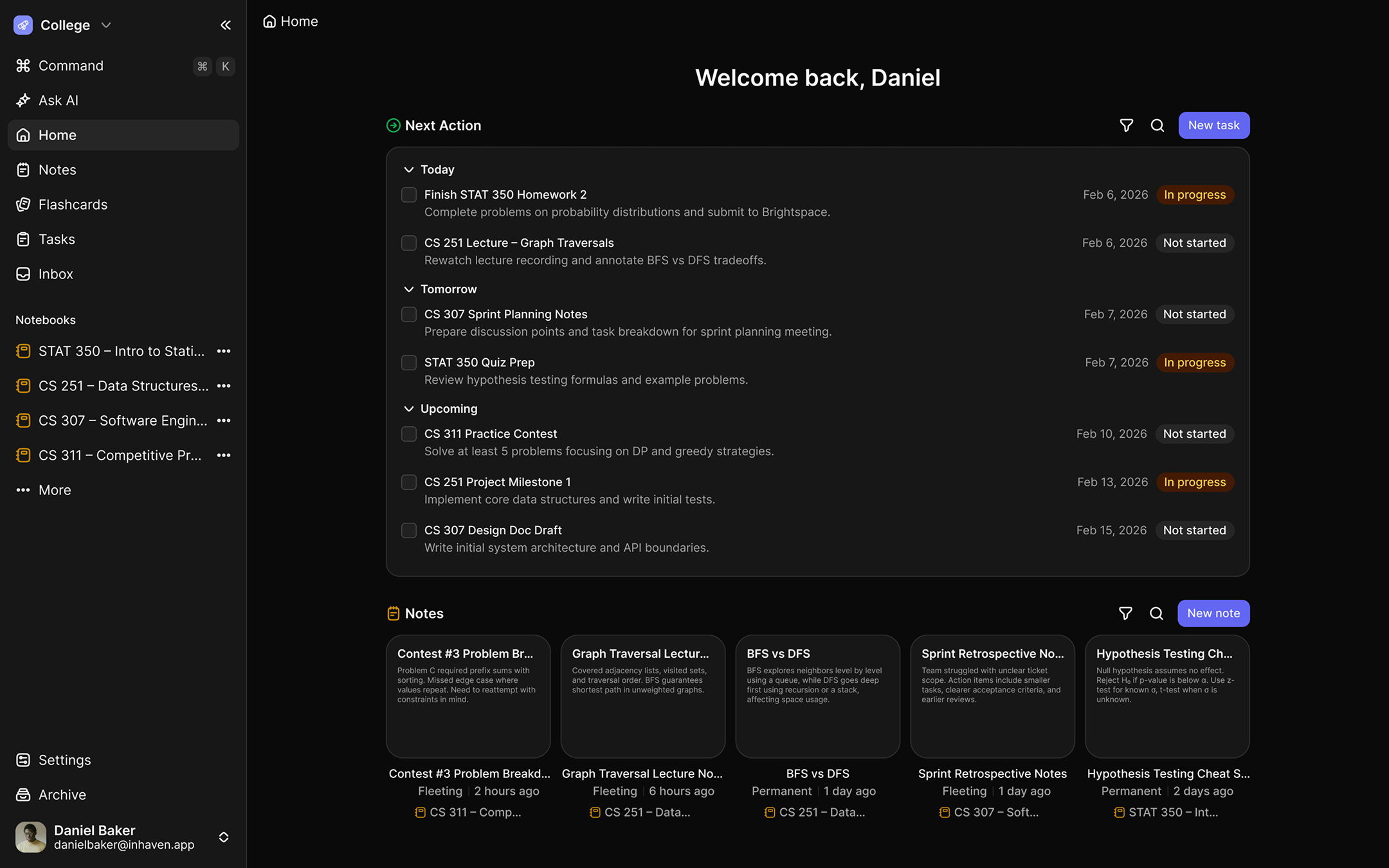Expand the Daniel Baker account switcher
Viewport: 1389px width, 868px height.
pos(224,837)
